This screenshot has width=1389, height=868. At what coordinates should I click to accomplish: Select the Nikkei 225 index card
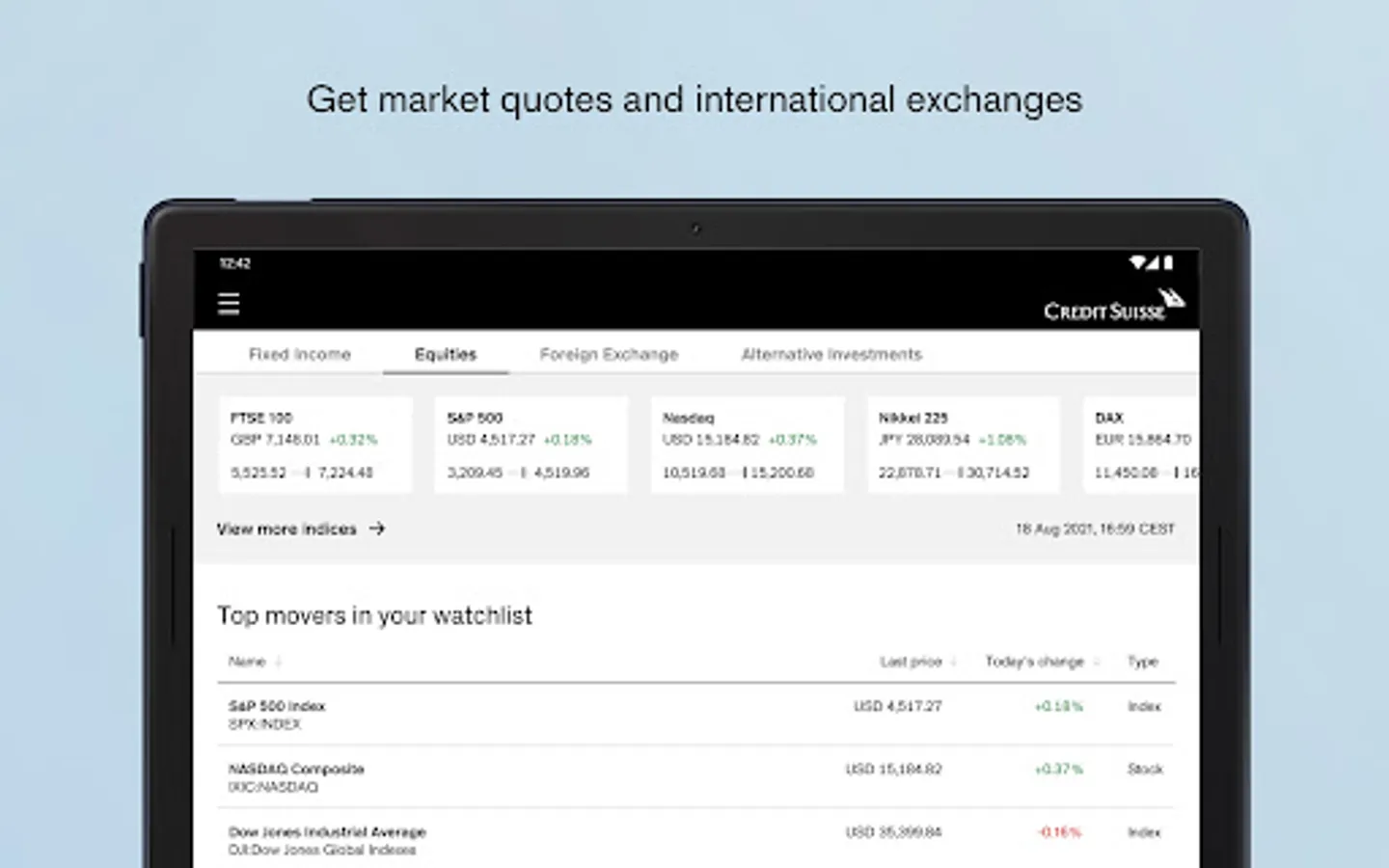pos(963,445)
